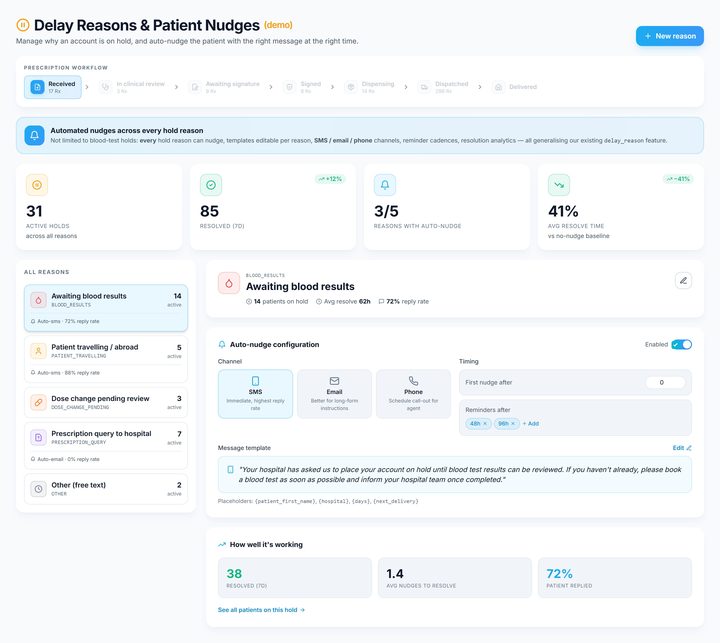Select the SMS channel option
This screenshot has height=643, width=720.
tap(255, 394)
